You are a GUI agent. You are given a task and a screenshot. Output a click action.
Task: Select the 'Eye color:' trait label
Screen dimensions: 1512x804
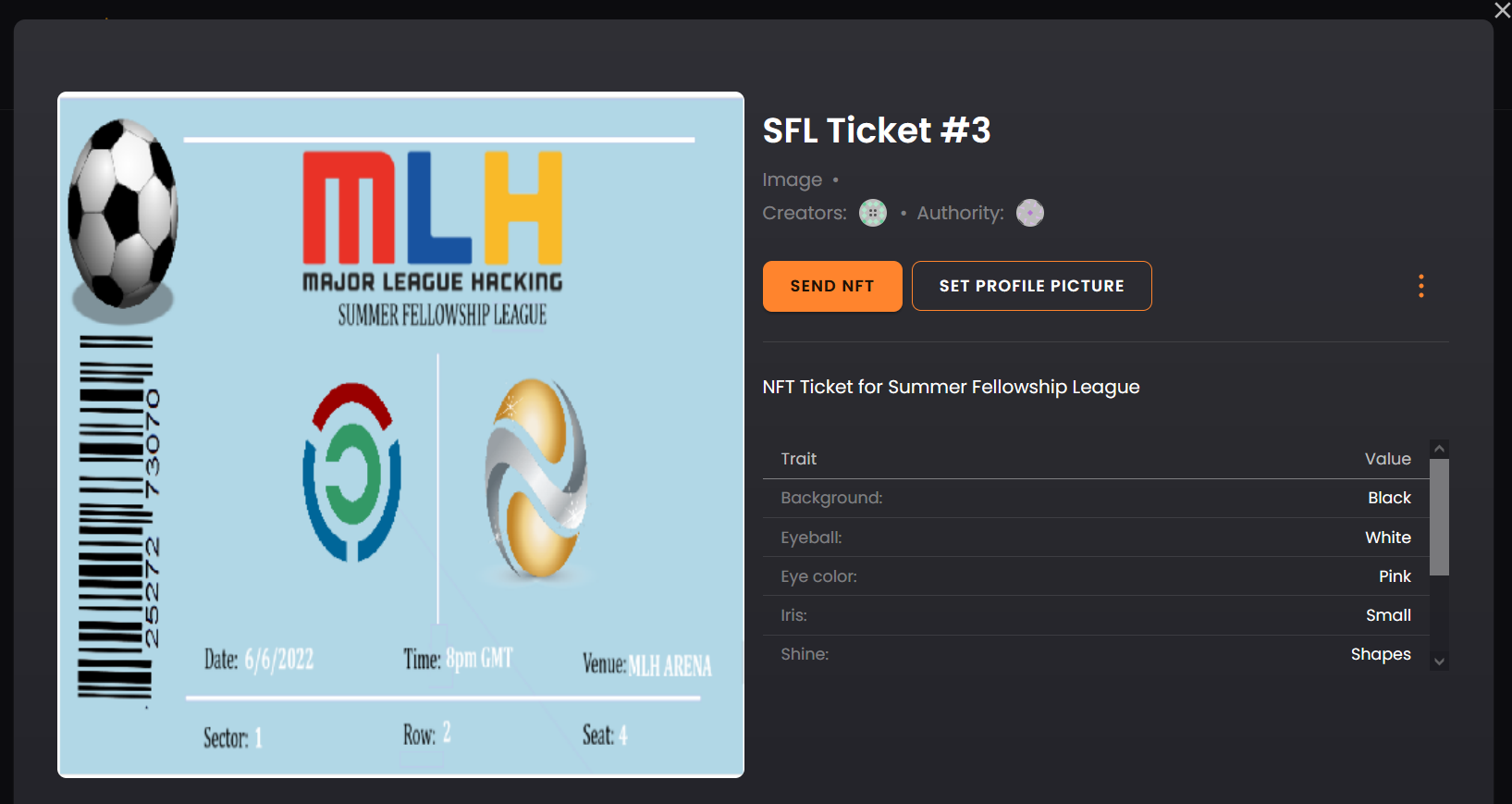click(x=818, y=576)
